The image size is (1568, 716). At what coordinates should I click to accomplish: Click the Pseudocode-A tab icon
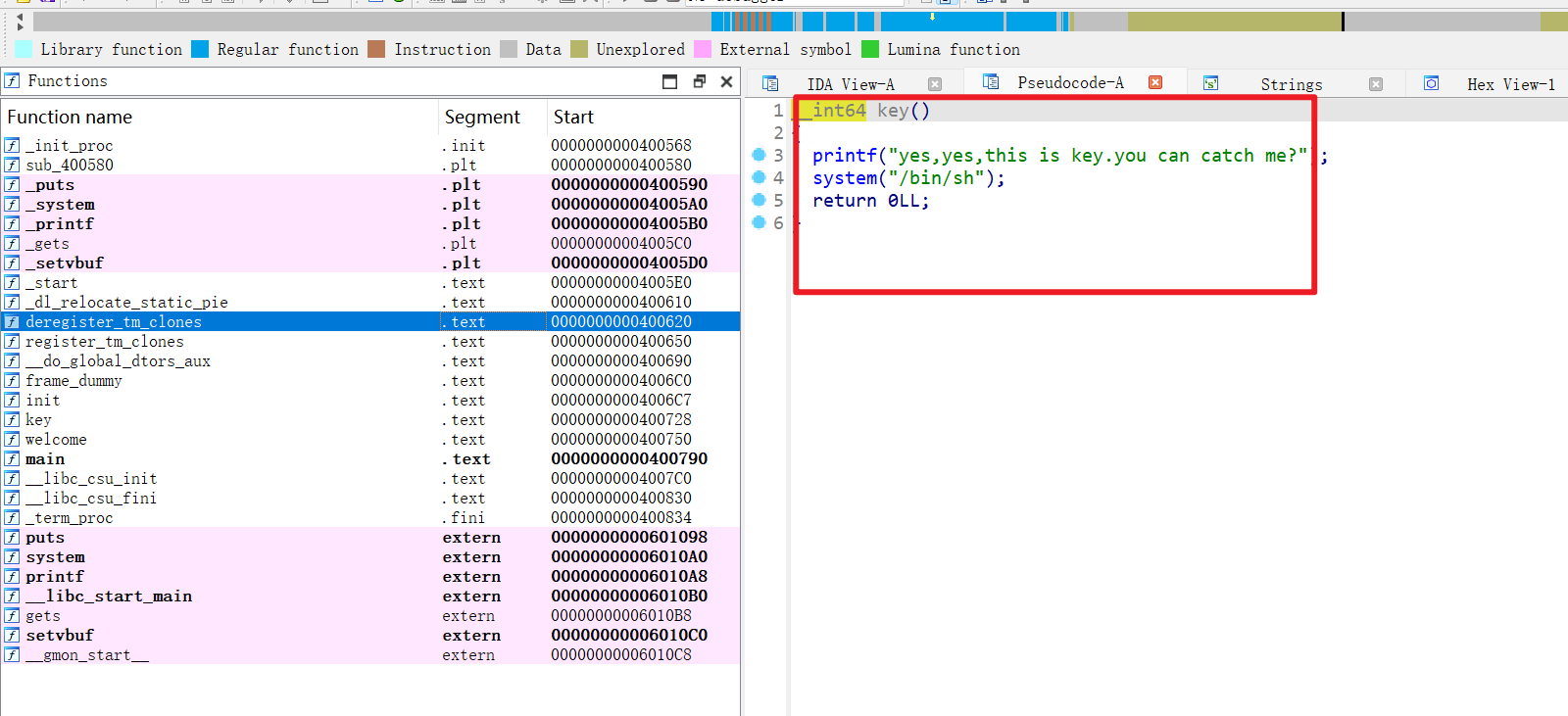coord(991,82)
